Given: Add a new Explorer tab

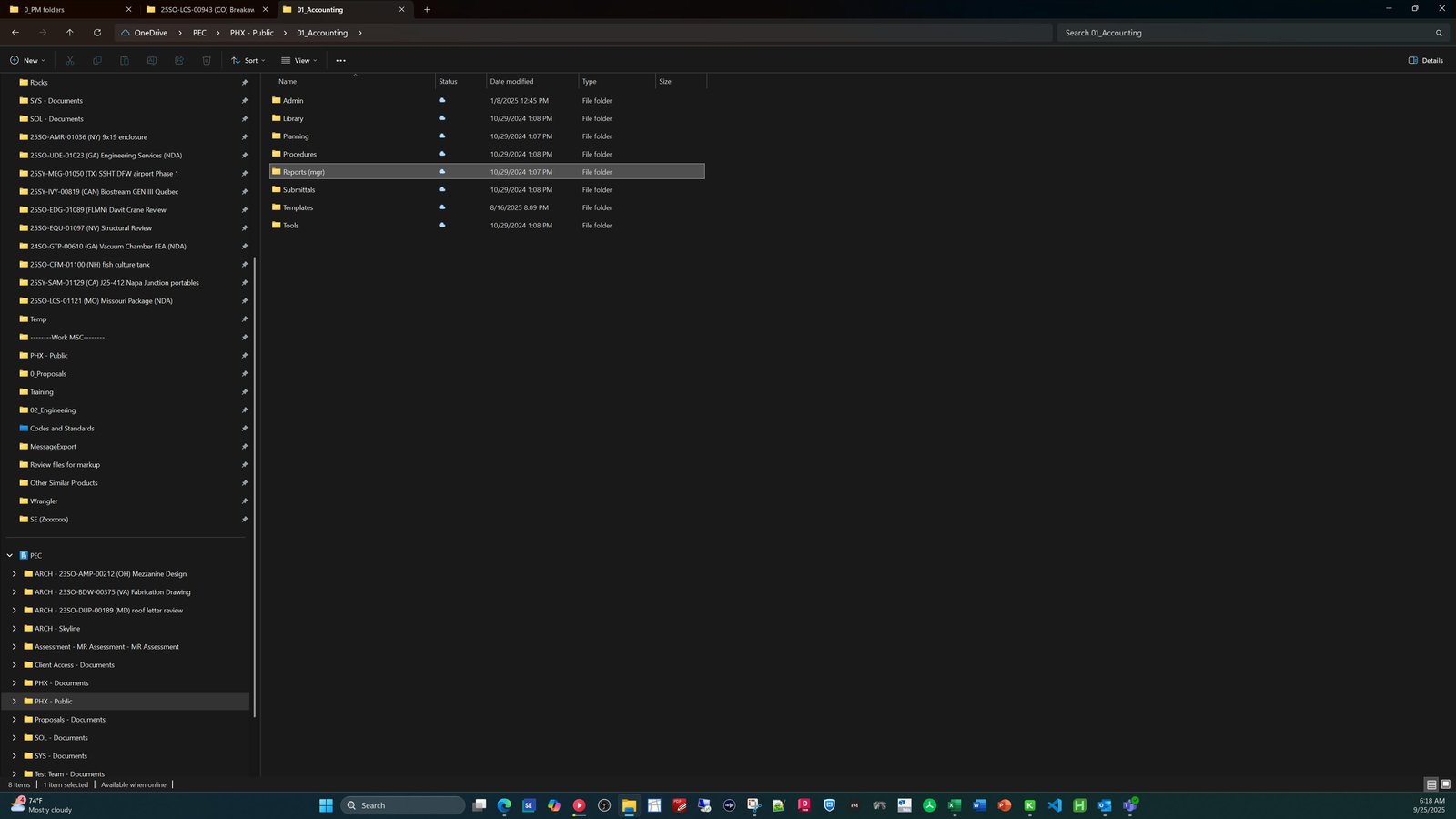Looking at the screenshot, I should pyautogui.click(x=427, y=9).
